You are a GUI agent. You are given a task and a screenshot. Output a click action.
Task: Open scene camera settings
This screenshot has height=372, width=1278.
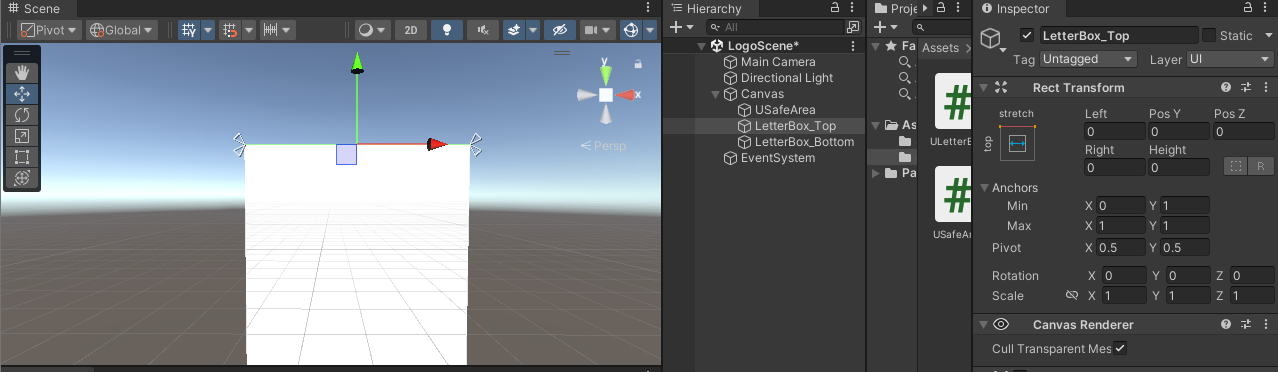(x=598, y=30)
